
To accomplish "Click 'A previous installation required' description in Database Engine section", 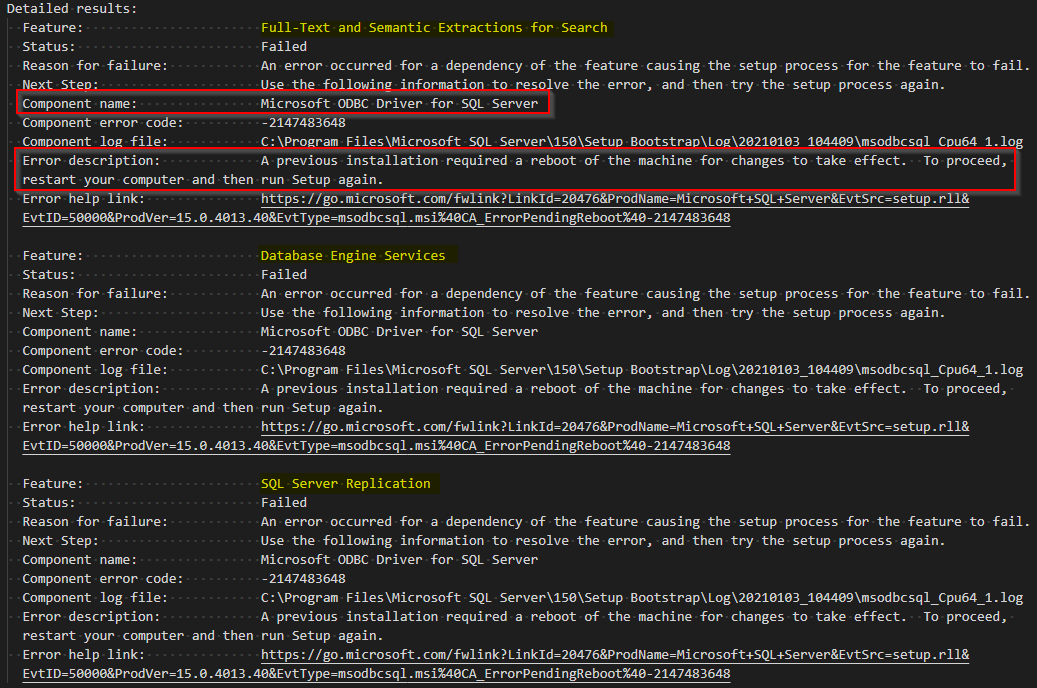I will [634, 389].
